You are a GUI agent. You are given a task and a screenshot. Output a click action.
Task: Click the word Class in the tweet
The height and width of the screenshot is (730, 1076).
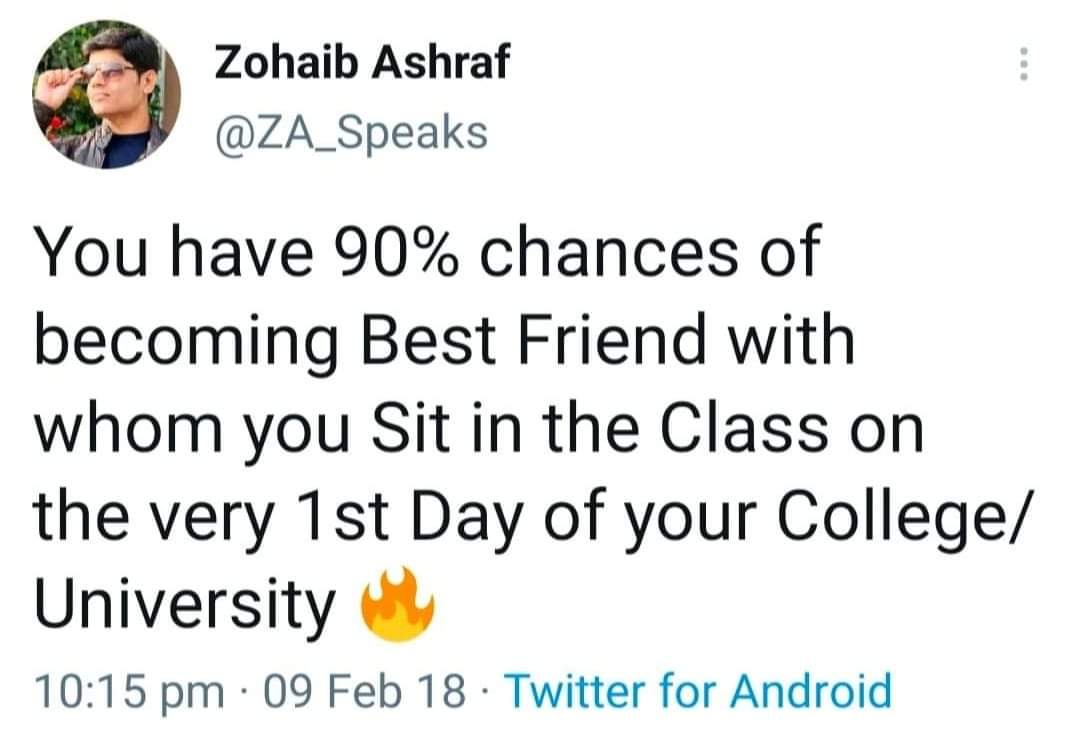pos(744,429)
